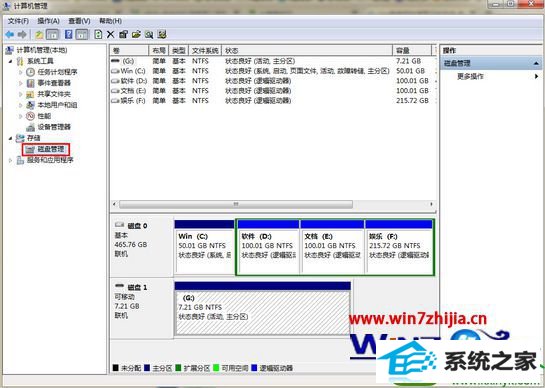Open 磁盘管理 in the tree

click(x=51, y=149)
